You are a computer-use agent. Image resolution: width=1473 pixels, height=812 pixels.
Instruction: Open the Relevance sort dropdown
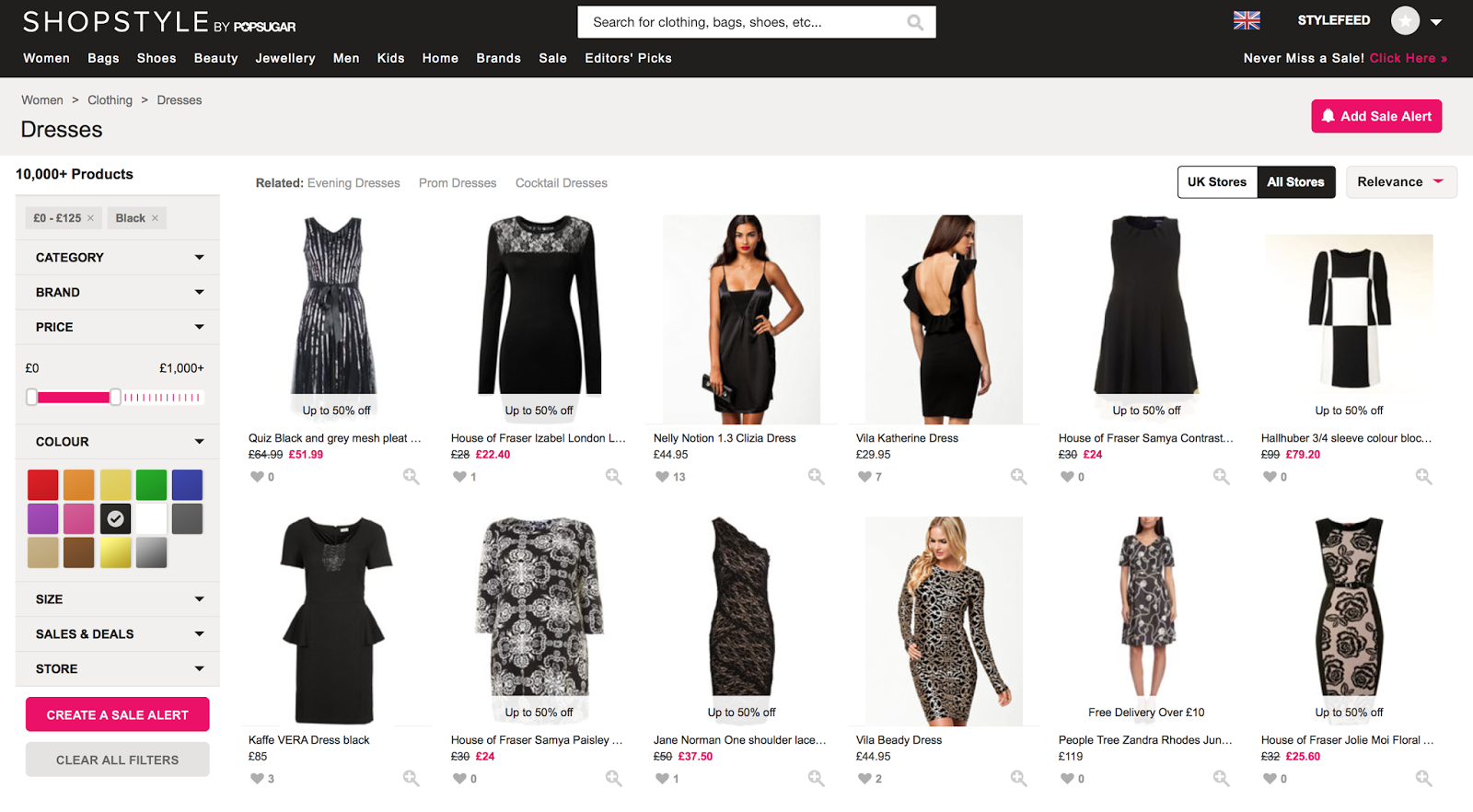1401,182
